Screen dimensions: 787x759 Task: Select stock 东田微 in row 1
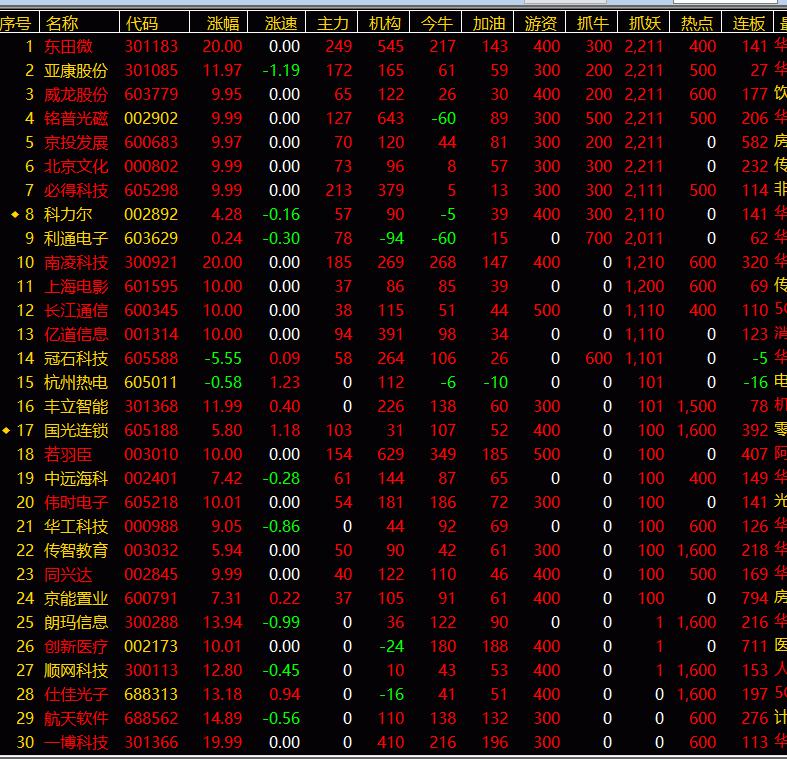(68, 47)
